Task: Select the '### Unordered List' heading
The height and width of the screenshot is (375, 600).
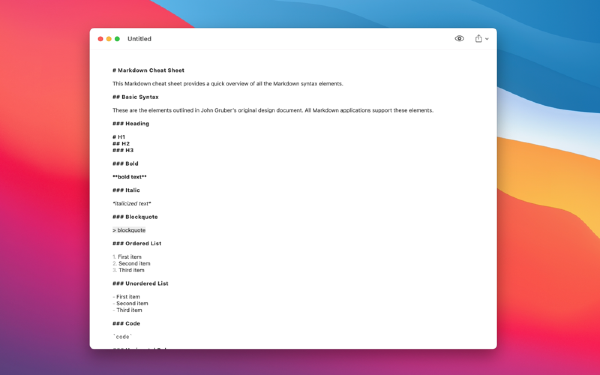Action: 140,284
